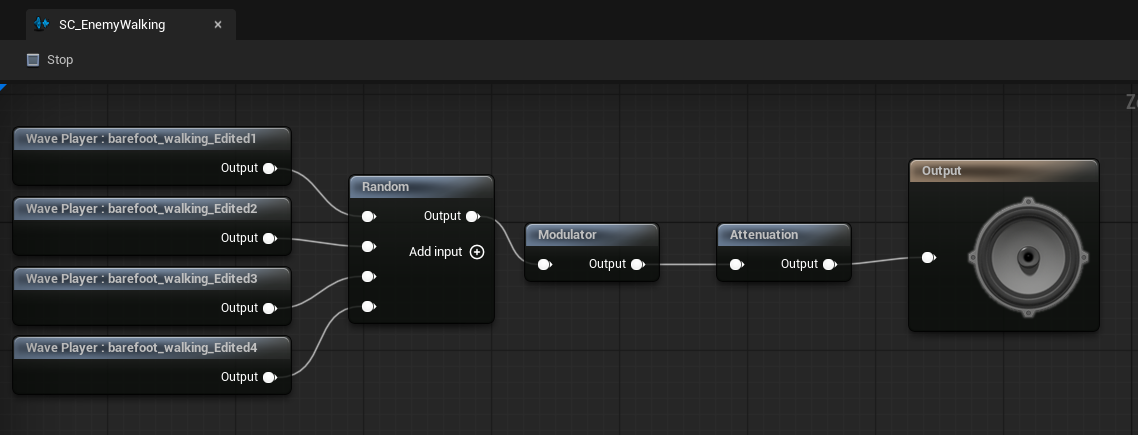Switch to the SC_EnemyWalking tab
The height and width of the screenshot is (435, 1138).
pos(109,24)
